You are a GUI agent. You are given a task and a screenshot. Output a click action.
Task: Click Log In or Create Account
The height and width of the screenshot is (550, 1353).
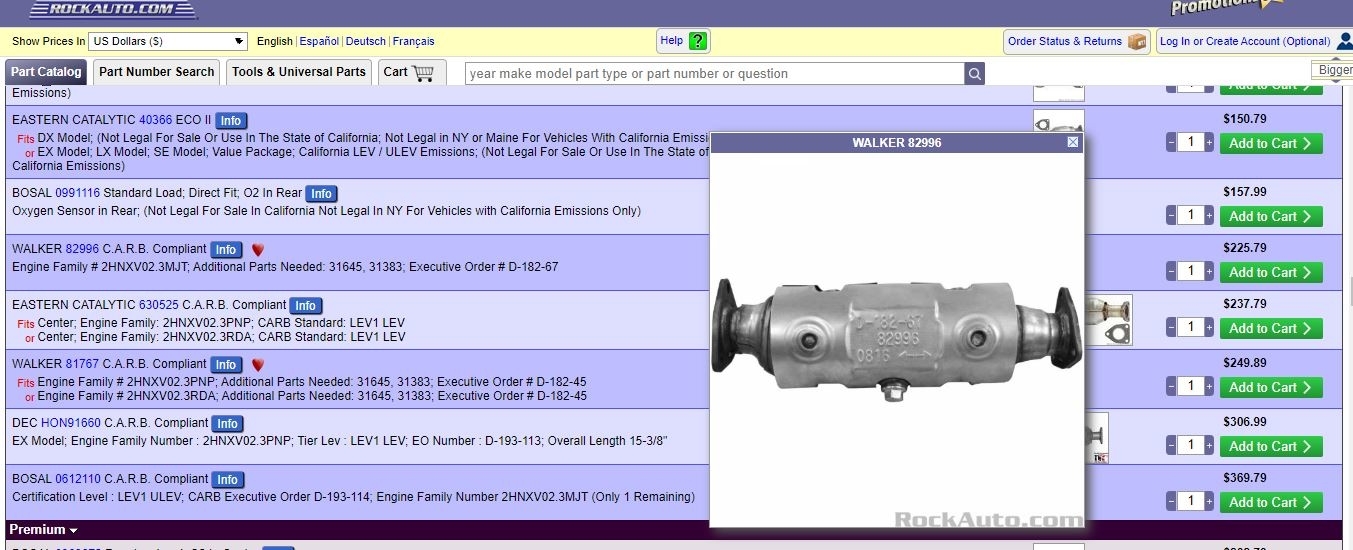point(1245,41)
